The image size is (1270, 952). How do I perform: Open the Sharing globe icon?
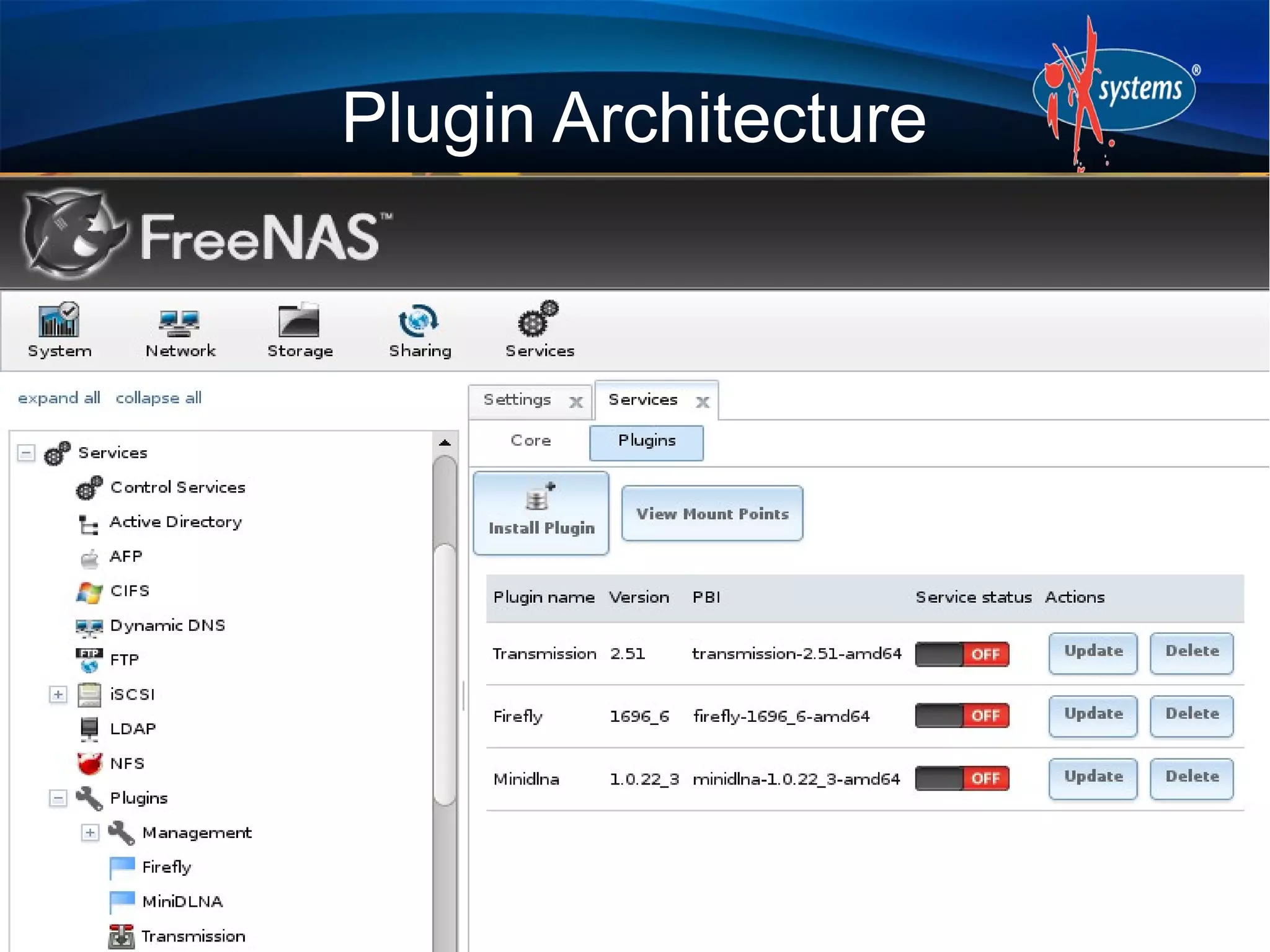pyautogui.click(x=419, y=320)
